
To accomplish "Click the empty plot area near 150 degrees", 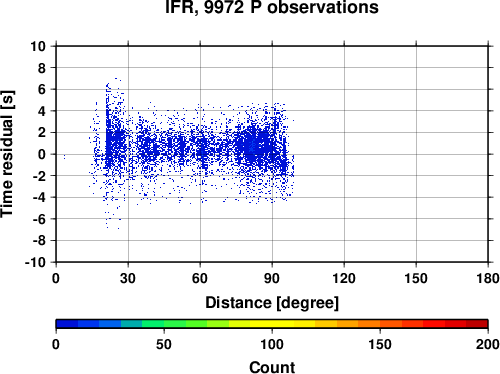I will [416, 154].
